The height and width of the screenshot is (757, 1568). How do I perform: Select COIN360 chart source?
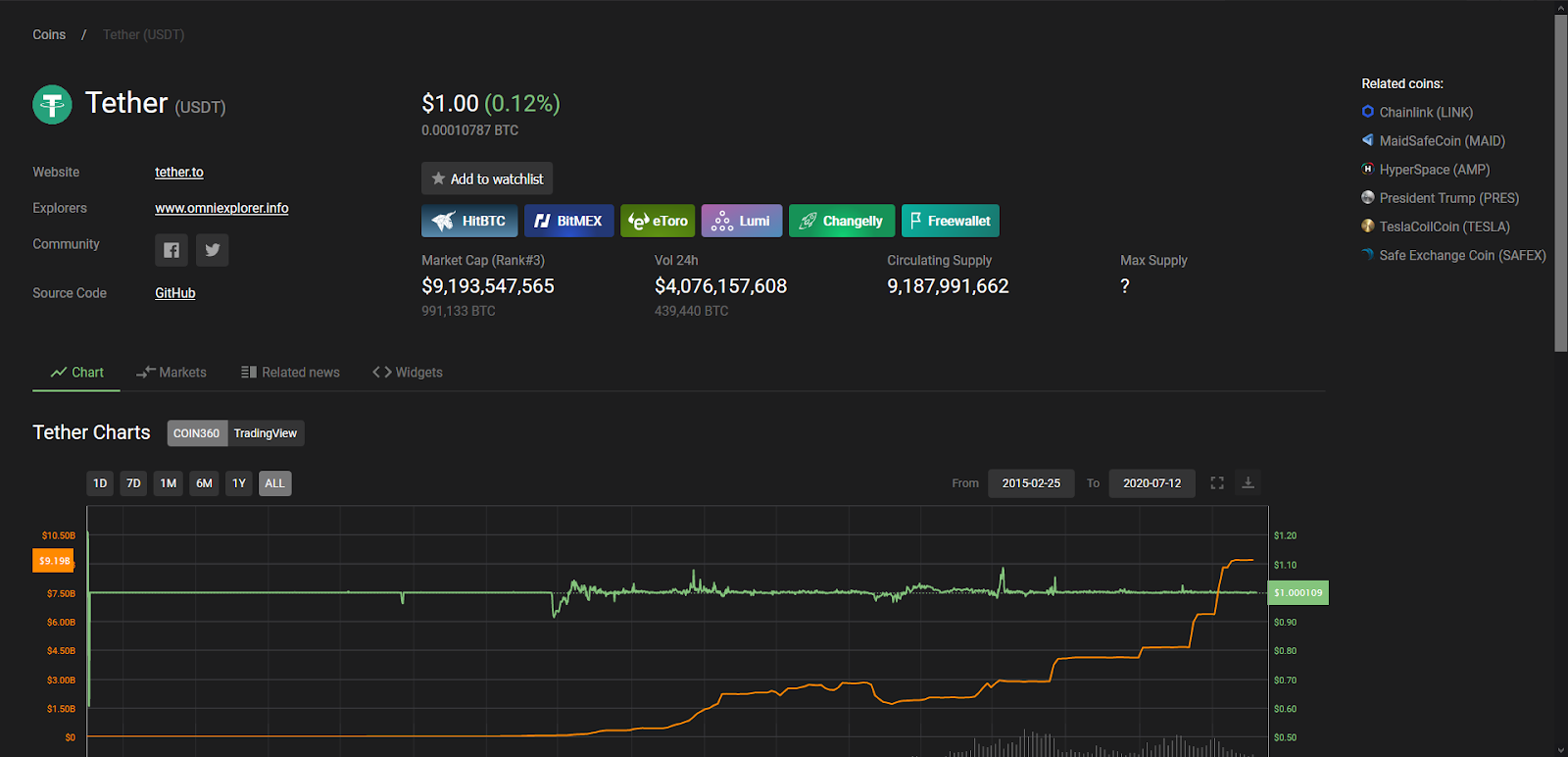click(197, 433)
